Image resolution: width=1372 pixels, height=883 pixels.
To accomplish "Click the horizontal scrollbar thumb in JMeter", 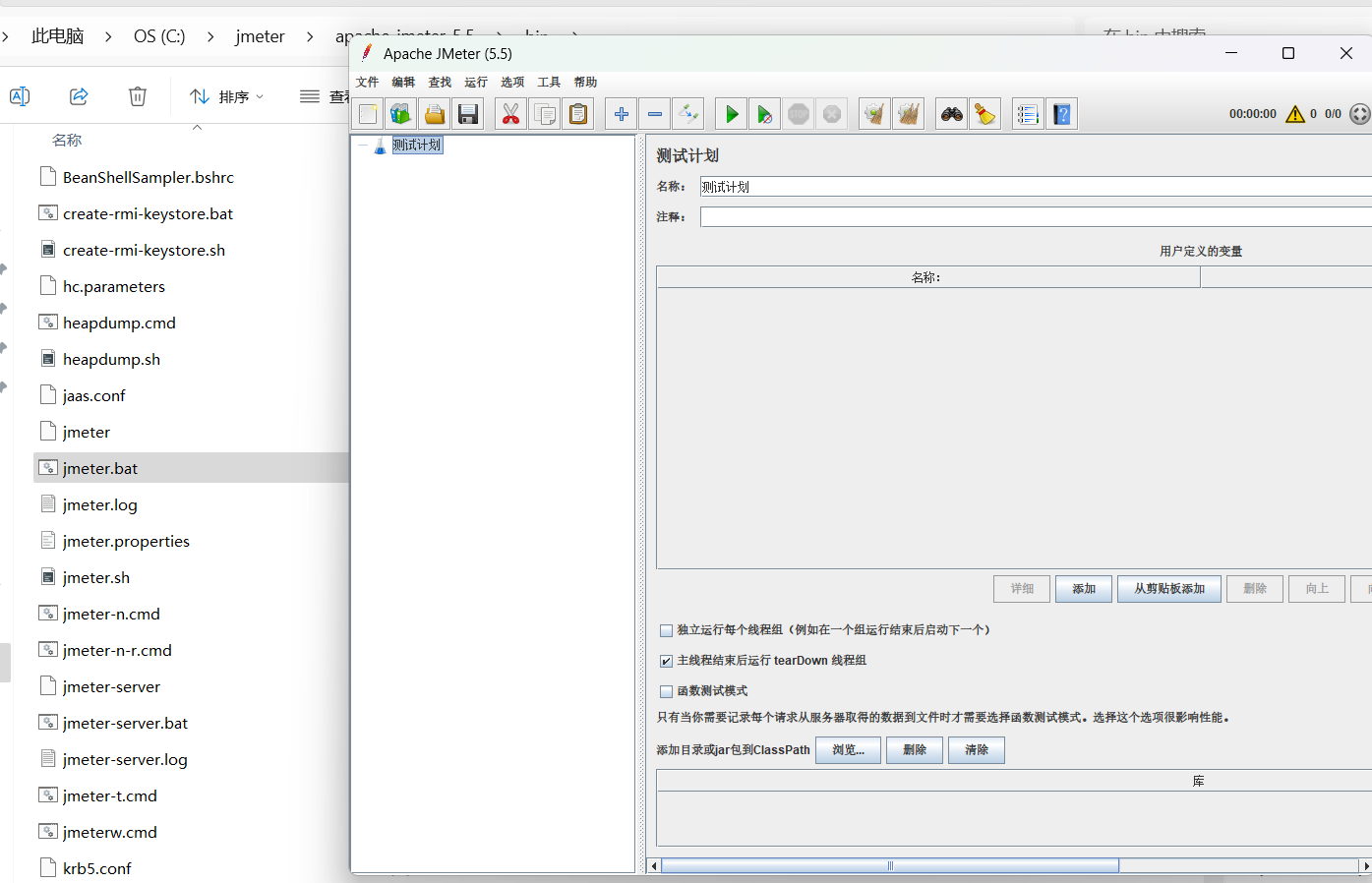I will pos(890,866).
